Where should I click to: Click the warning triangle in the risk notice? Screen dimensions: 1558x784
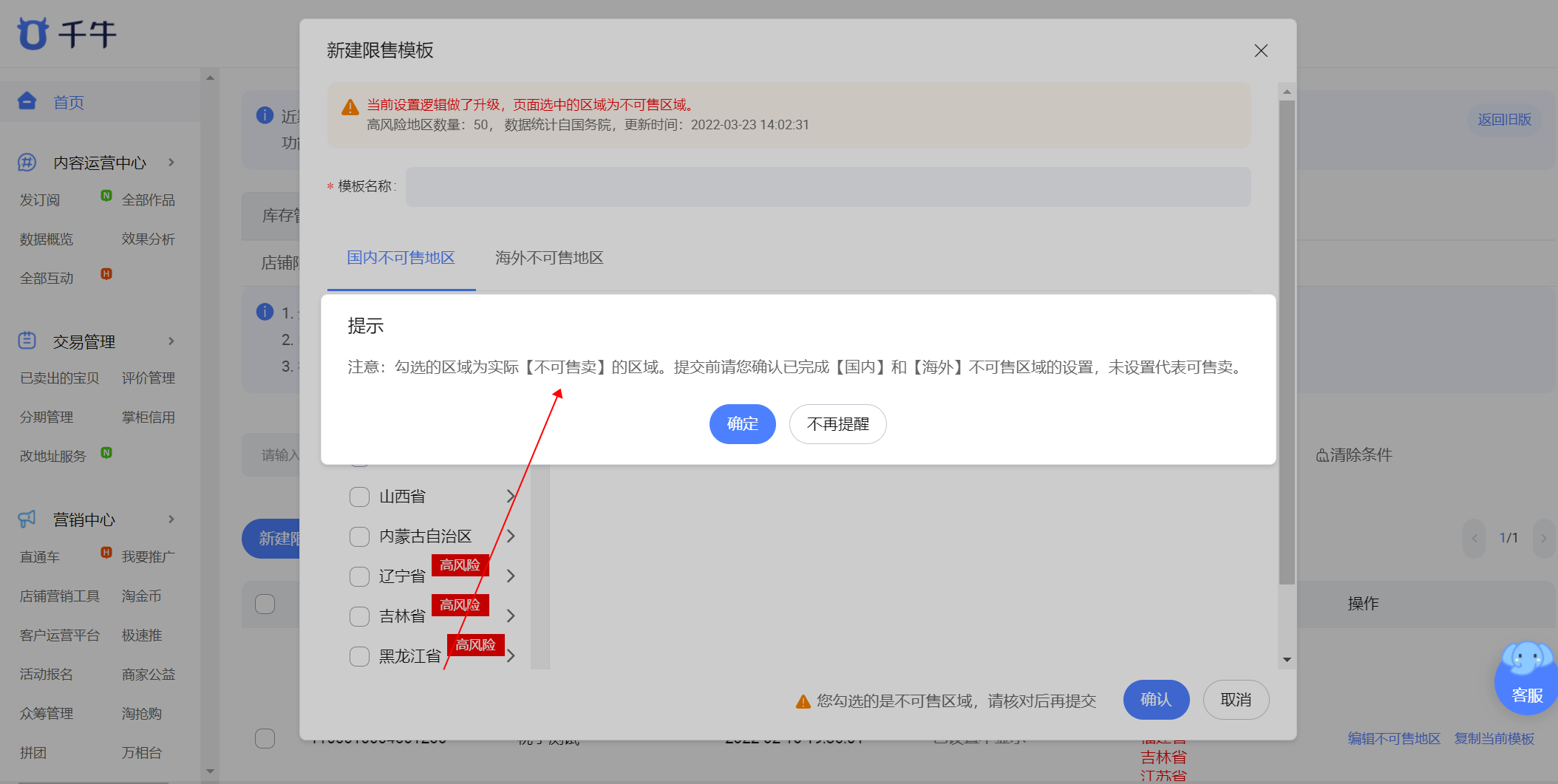[x=347, y=107]
